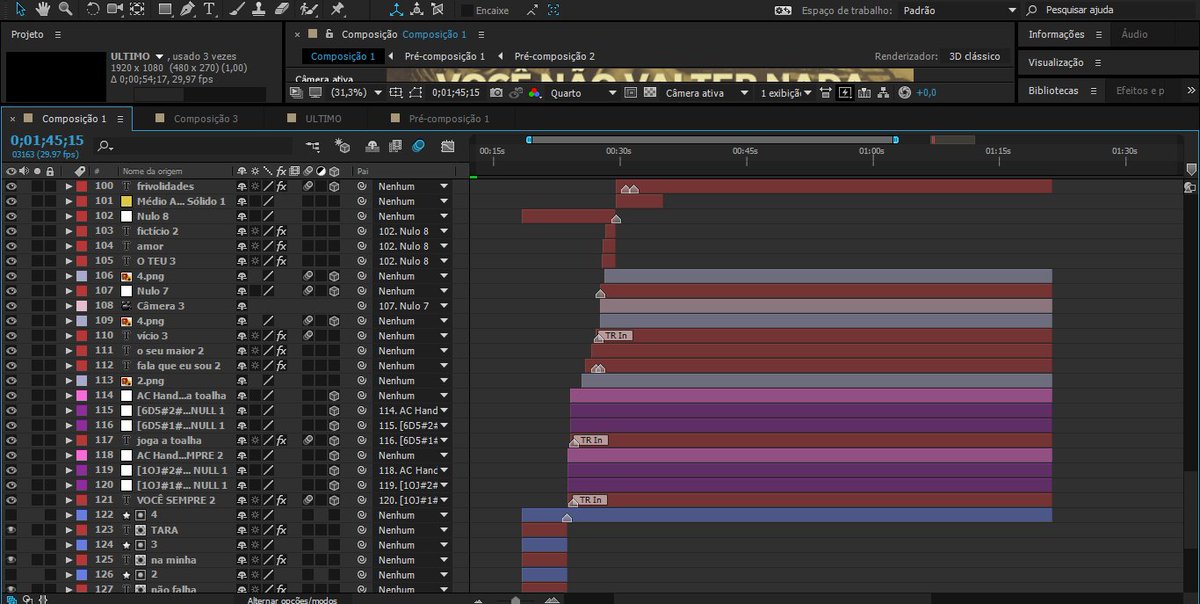Image resolution: width=1200 pixels, height=604 pixels.
Task: Select the Pan Behind anchor point tool
Action: [137, 9]
